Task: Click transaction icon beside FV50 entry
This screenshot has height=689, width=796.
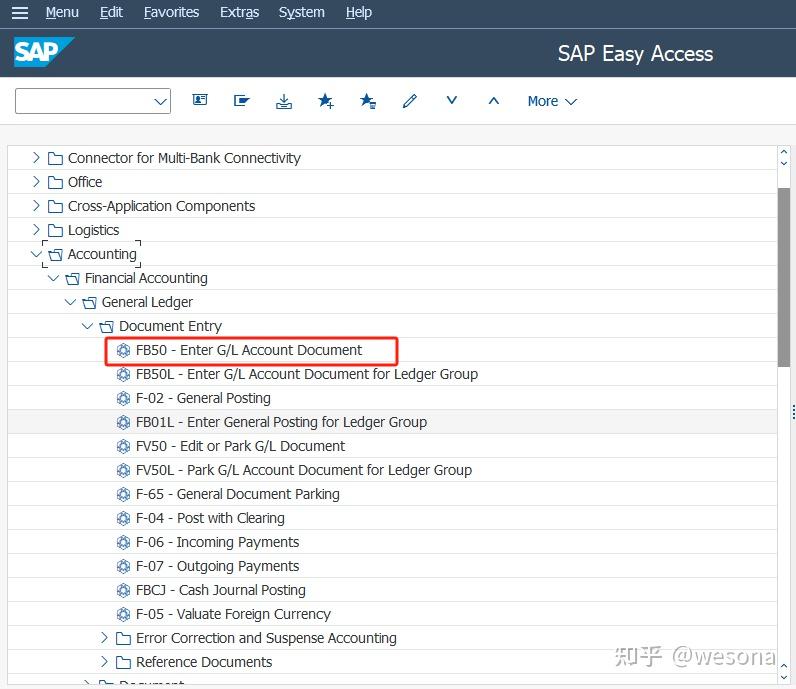Action: (123, 446)
